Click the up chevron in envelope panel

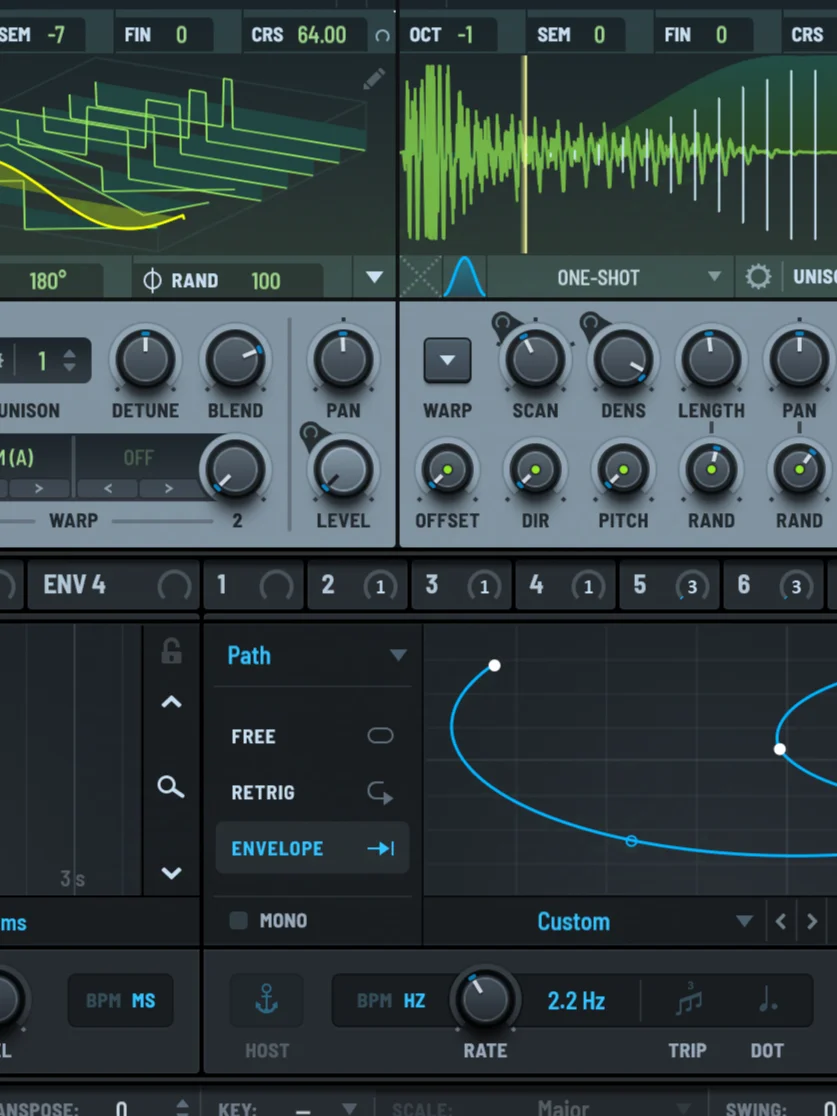(x=171, y=702)
